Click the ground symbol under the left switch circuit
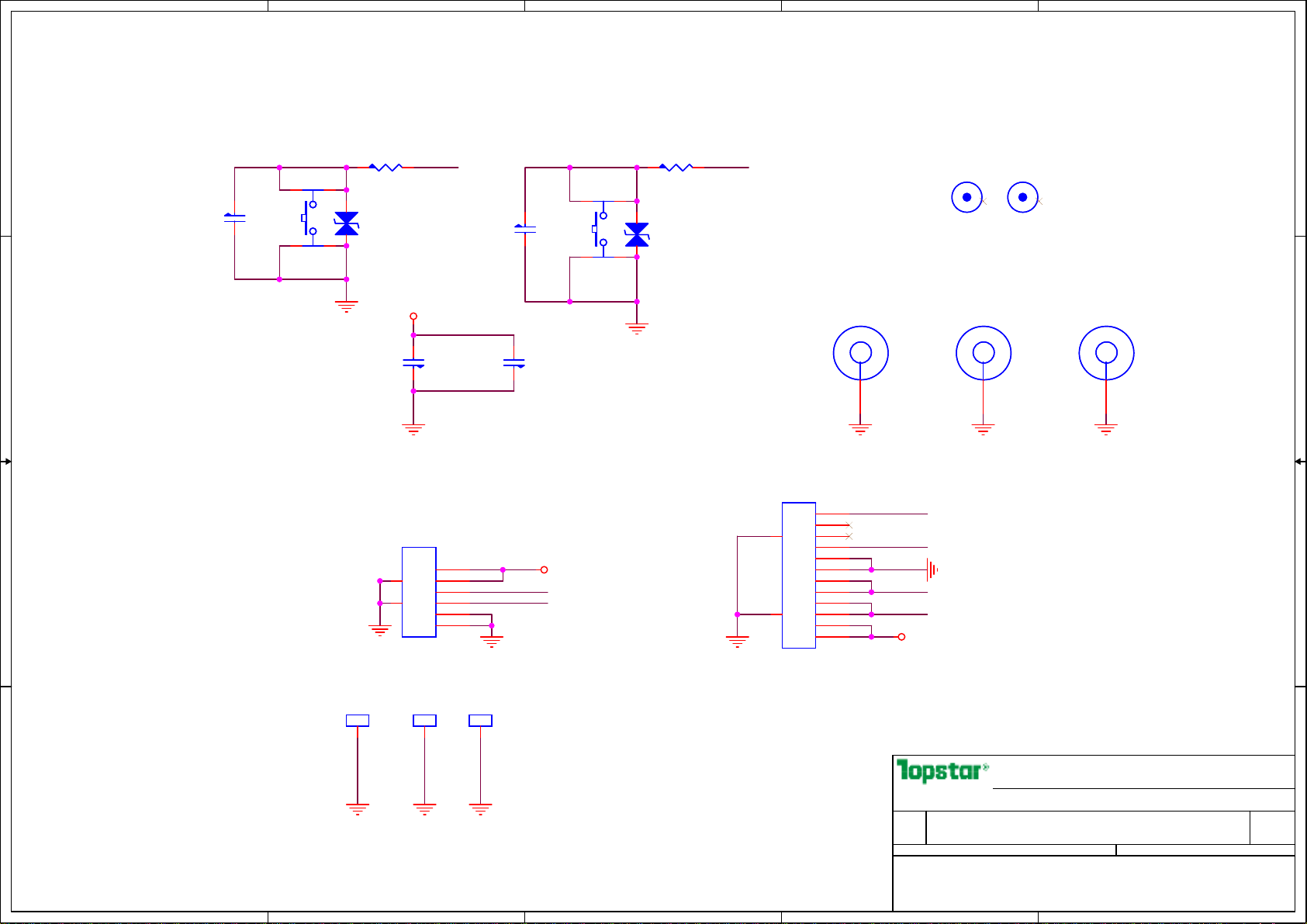 click(x=346, y=306)
